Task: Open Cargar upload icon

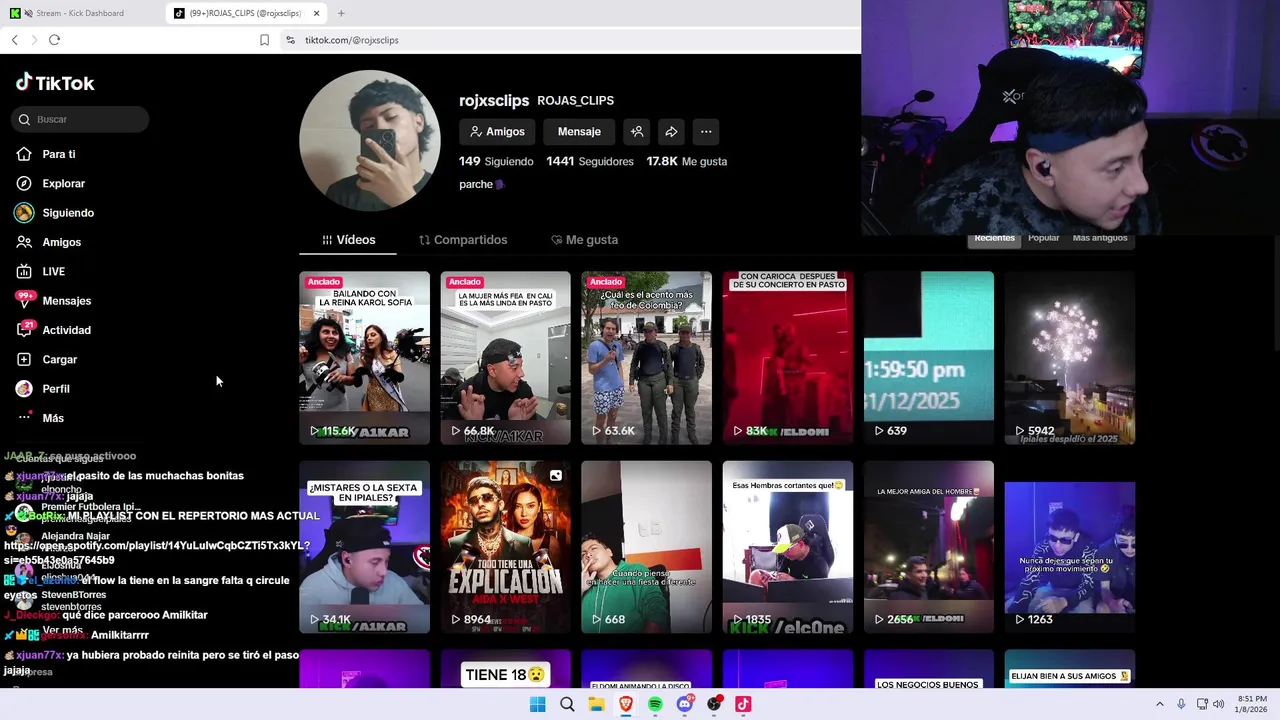Action: pos(24,359)
